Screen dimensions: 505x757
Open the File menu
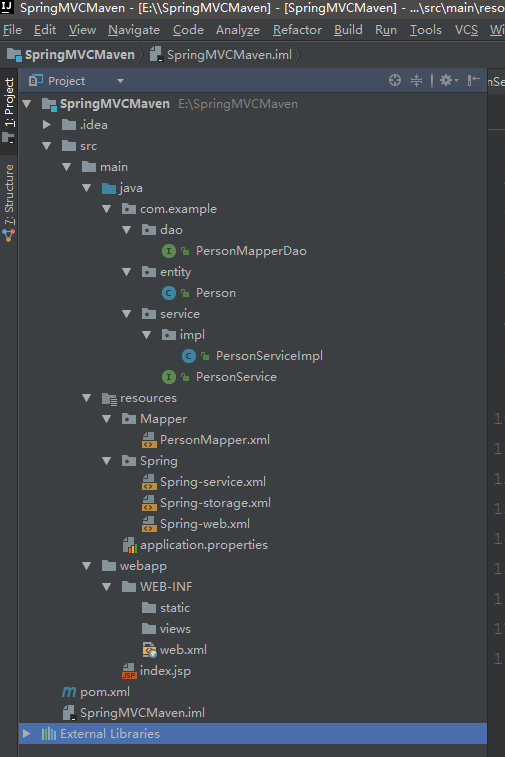12,30
